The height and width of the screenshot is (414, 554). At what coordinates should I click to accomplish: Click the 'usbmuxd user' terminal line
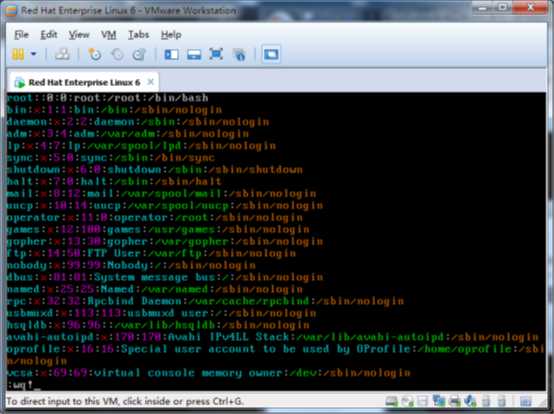(x=161, y=313)
